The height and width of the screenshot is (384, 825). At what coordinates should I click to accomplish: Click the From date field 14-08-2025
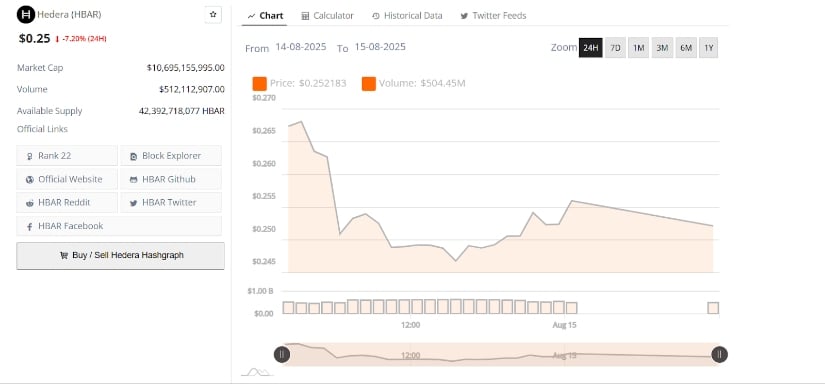point(300,47)
